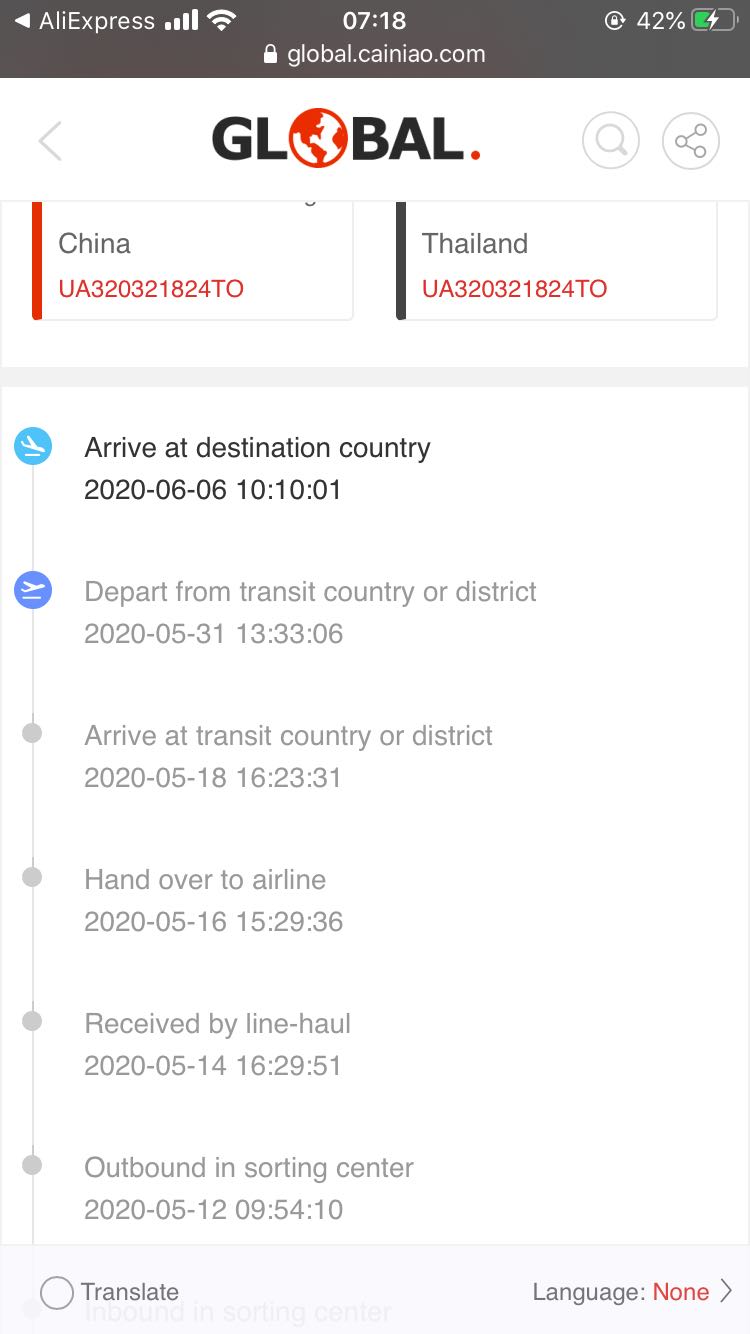The width and height of the screenshot is (750, 1334).
Task: Tap the share icon button
Action: [x=691, y=141]
